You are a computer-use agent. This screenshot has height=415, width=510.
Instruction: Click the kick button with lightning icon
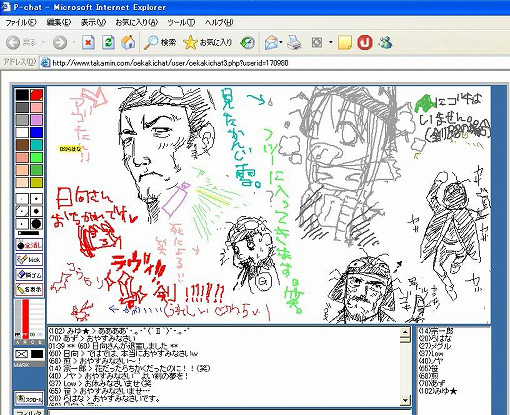(29, 259)
